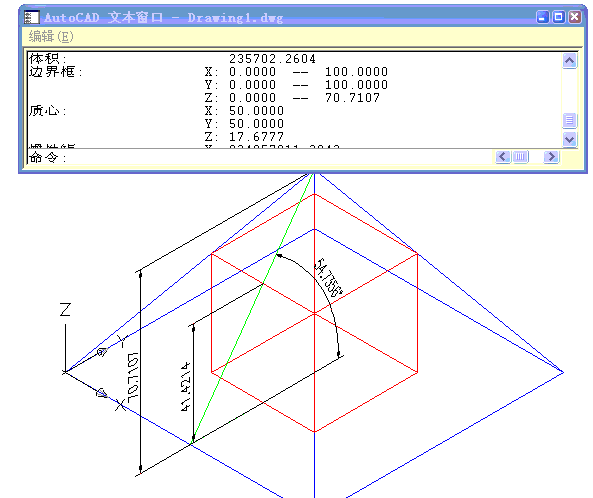Viewport: 593px width, 498px height.
Task: Open the 编辑(E) menu
Action: pyautogui.click(x=51, y=36)
